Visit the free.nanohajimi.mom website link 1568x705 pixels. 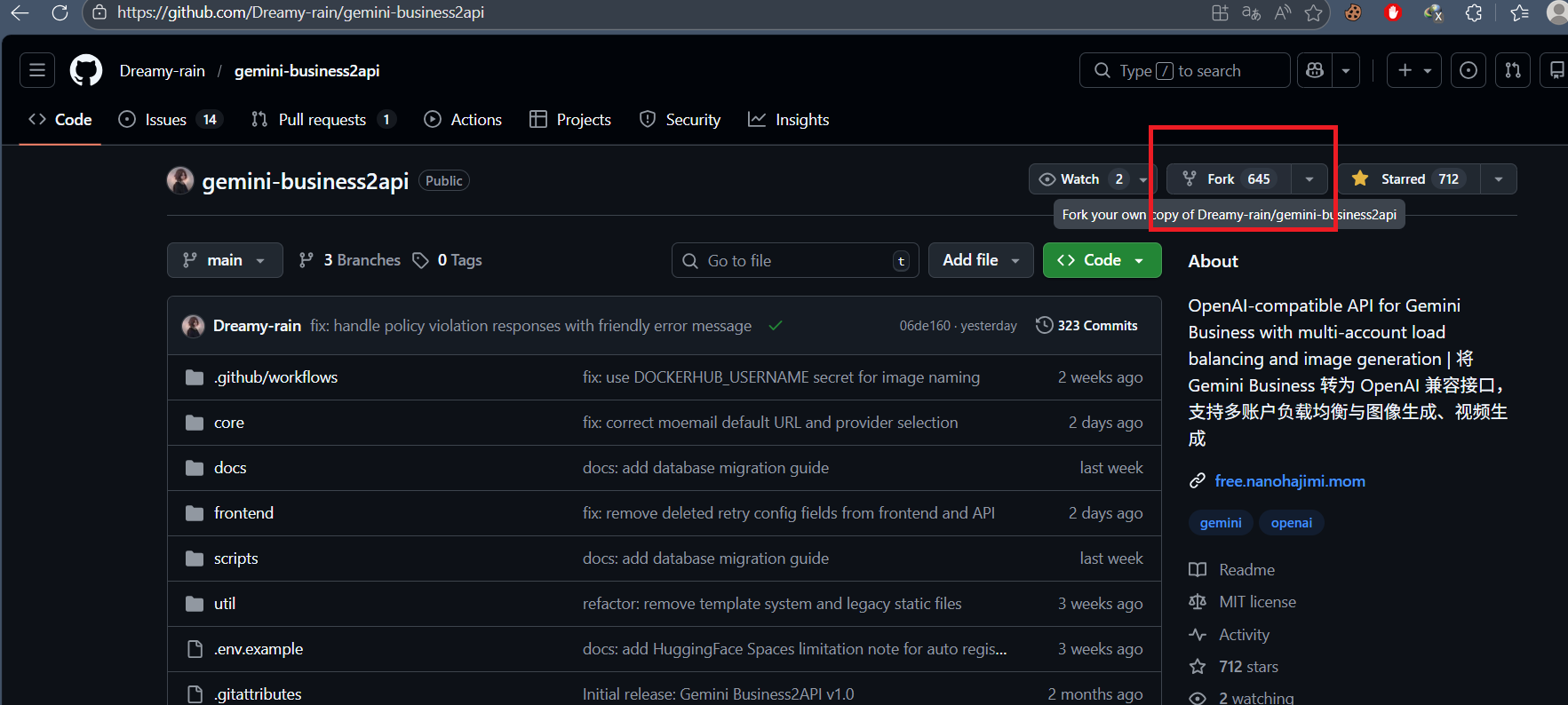pos(1290,481)
